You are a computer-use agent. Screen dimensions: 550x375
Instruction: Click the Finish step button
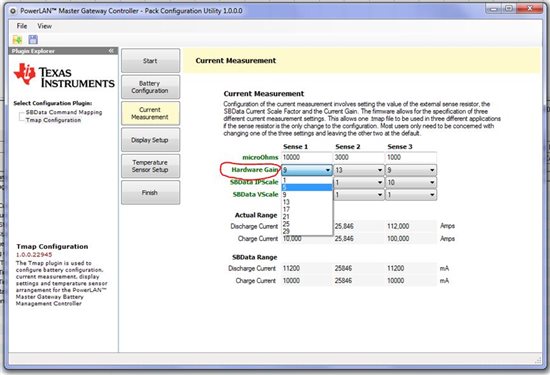point(150,192)
